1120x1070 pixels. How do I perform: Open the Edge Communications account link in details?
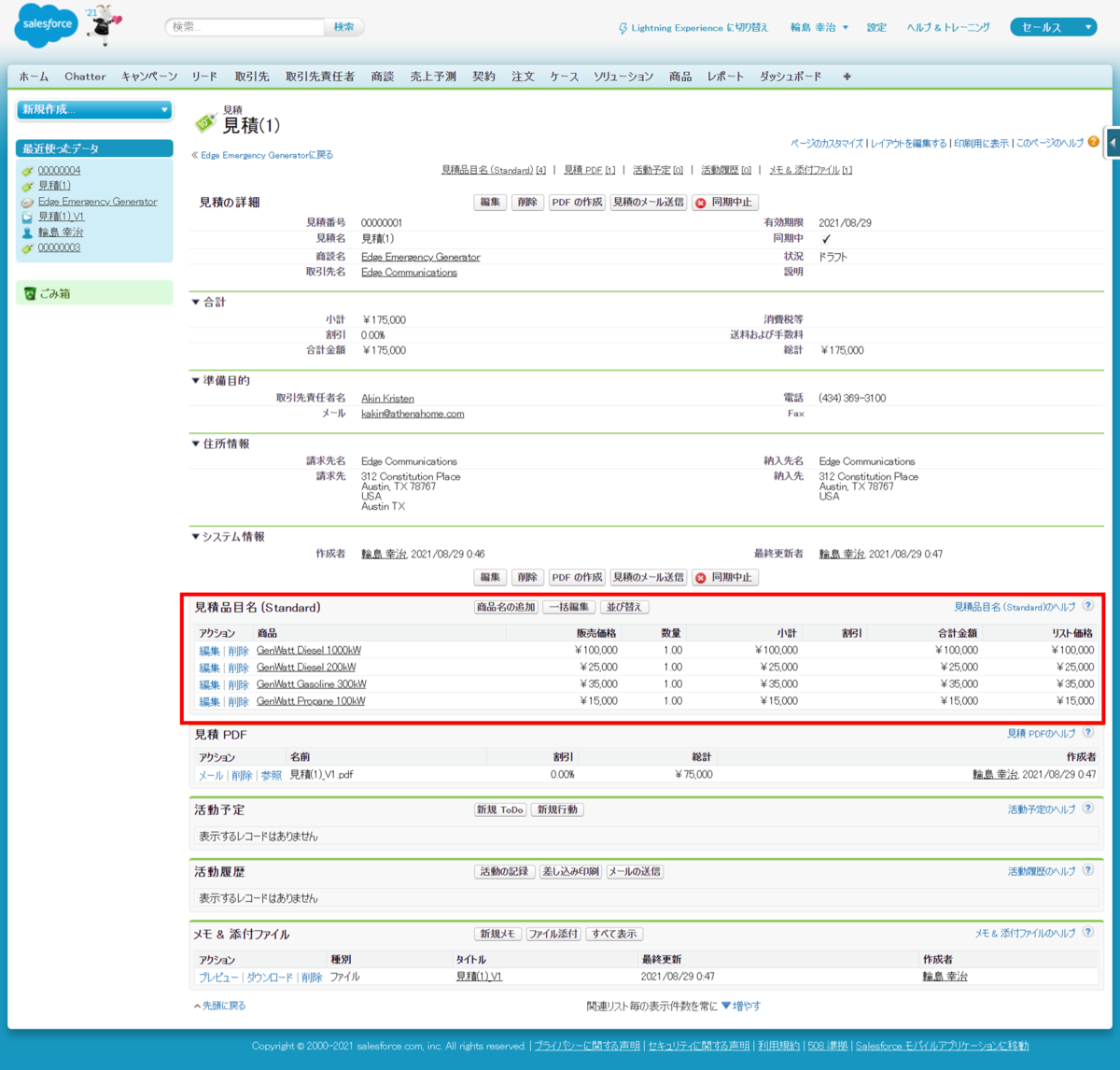pyautogui.click(x=409, y=273)
